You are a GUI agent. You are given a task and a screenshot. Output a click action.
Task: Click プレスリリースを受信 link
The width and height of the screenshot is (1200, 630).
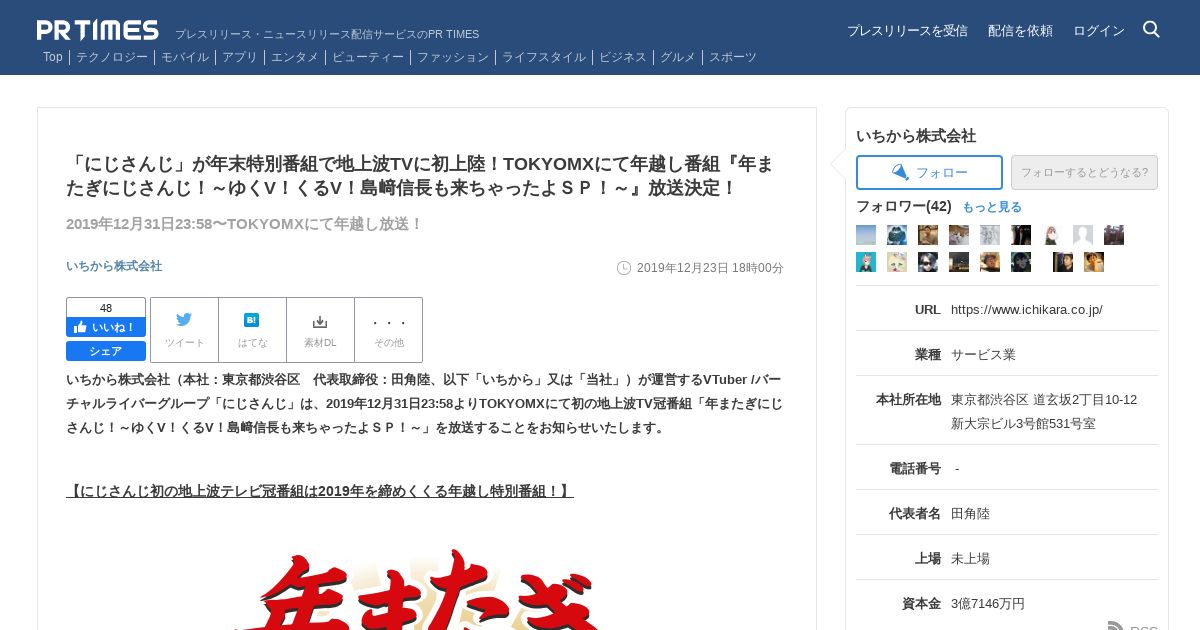pyautogui.click(x=907, y=31)
